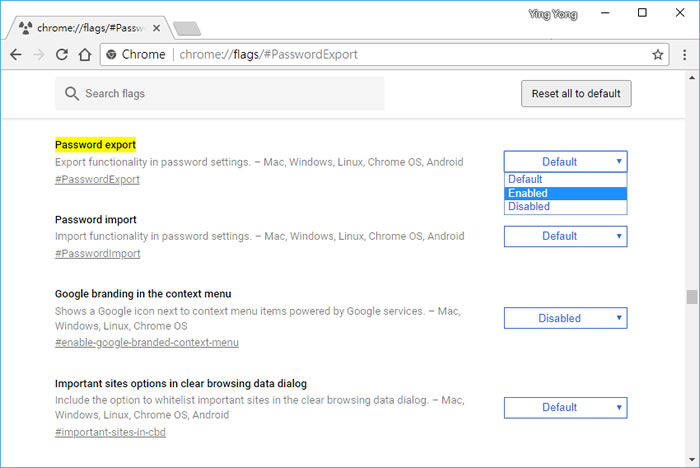Image resolution: width=700 pixels, height=468 pixels.
Task: Open the Password import dropdown
Action: pyautogui.click(x=566, y=236)
